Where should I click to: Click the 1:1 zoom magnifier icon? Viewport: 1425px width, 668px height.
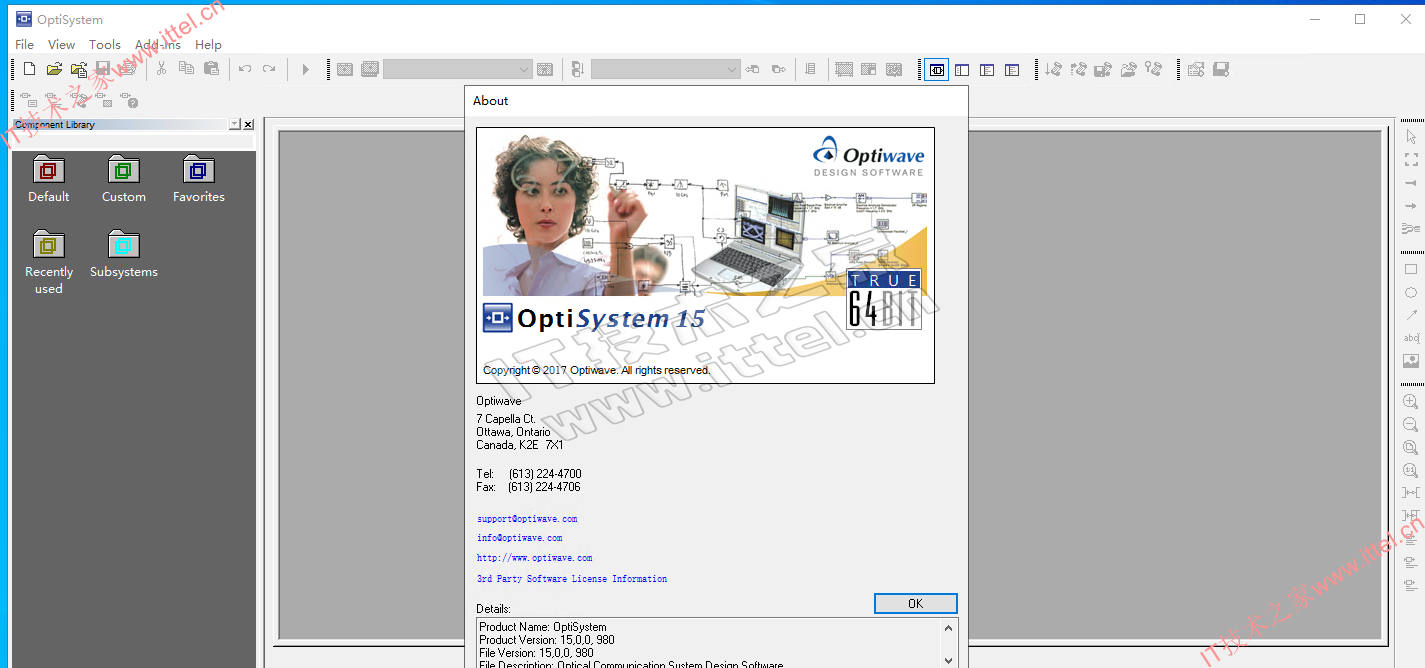click(1411, 470)
